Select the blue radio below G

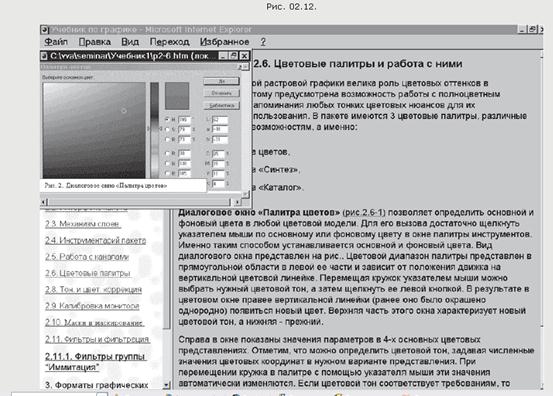pos(168,173)
